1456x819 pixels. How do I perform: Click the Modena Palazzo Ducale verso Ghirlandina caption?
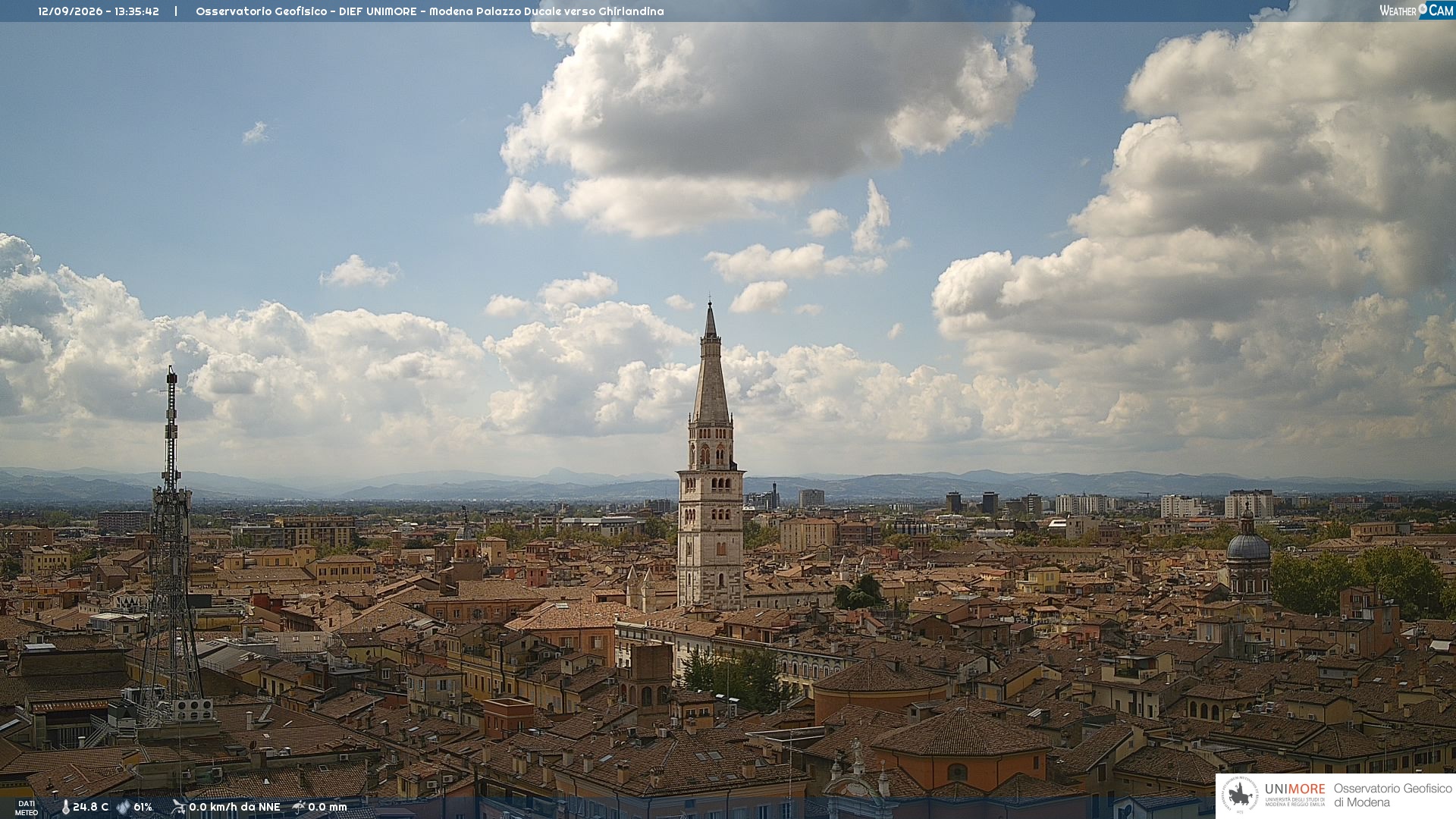click(x=546, y=11)
